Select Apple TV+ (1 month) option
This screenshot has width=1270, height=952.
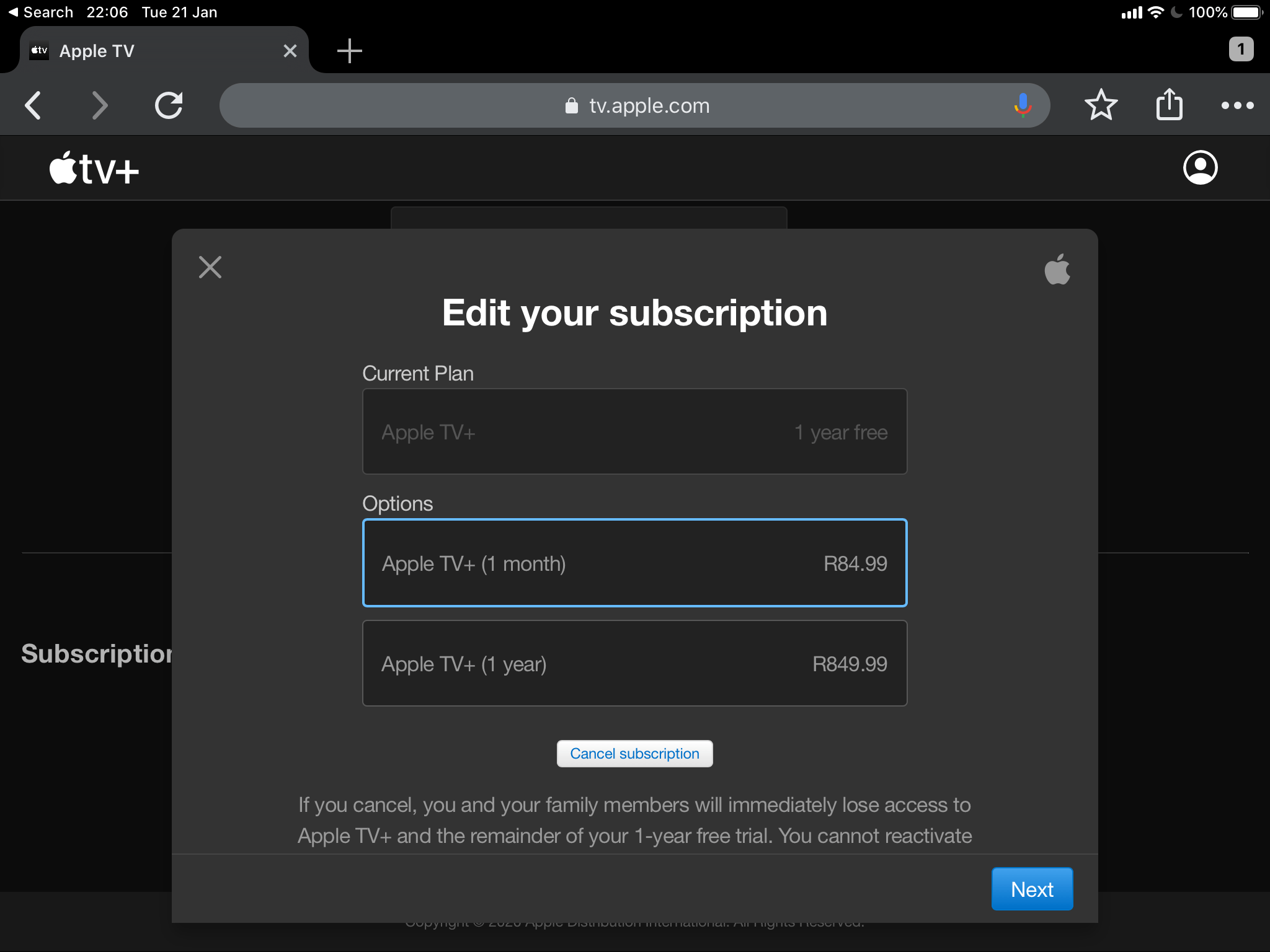[635, 563]
